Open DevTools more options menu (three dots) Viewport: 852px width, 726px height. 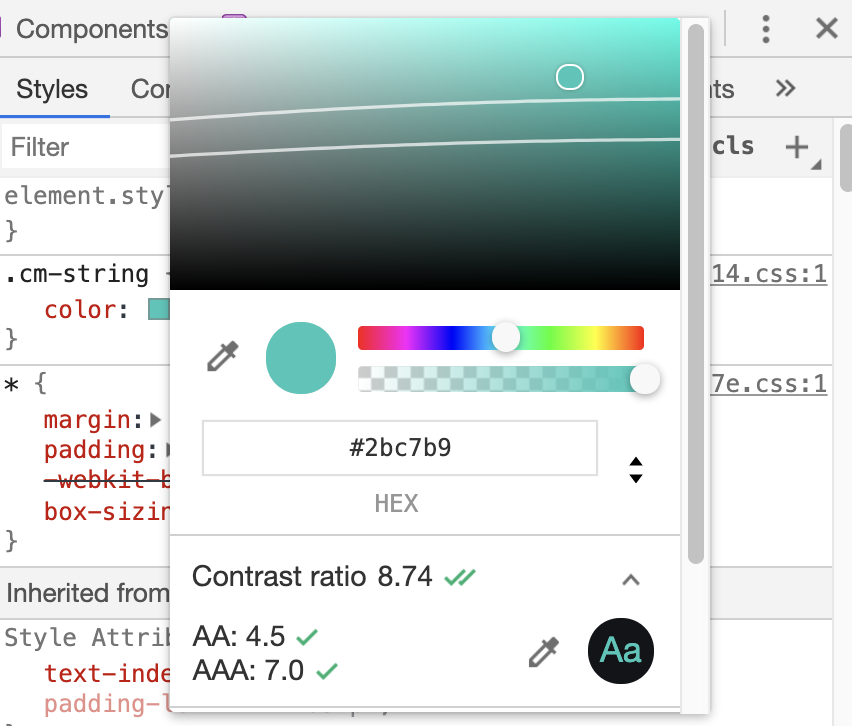click(766, 30)
